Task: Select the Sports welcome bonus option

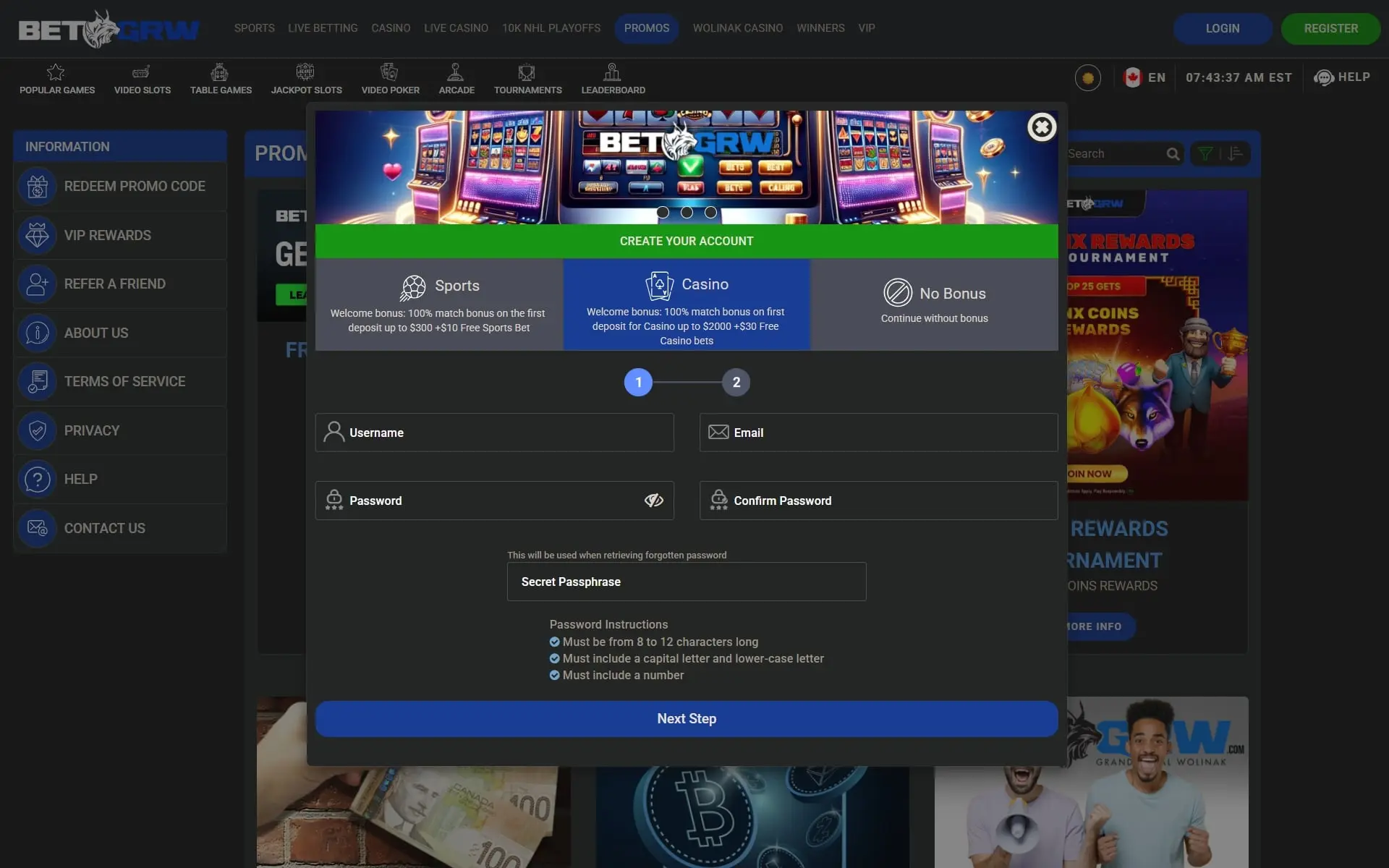Action: click(438, 305)
